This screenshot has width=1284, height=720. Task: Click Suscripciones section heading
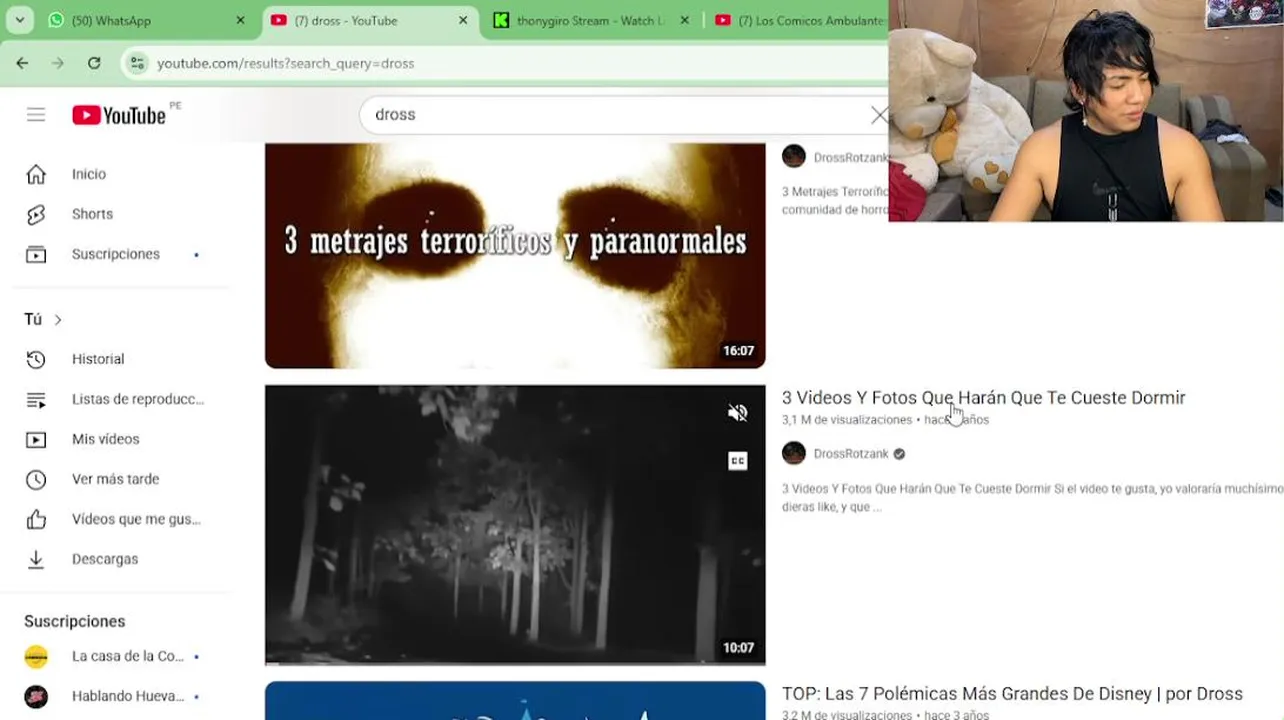click(x=75, y=621)
